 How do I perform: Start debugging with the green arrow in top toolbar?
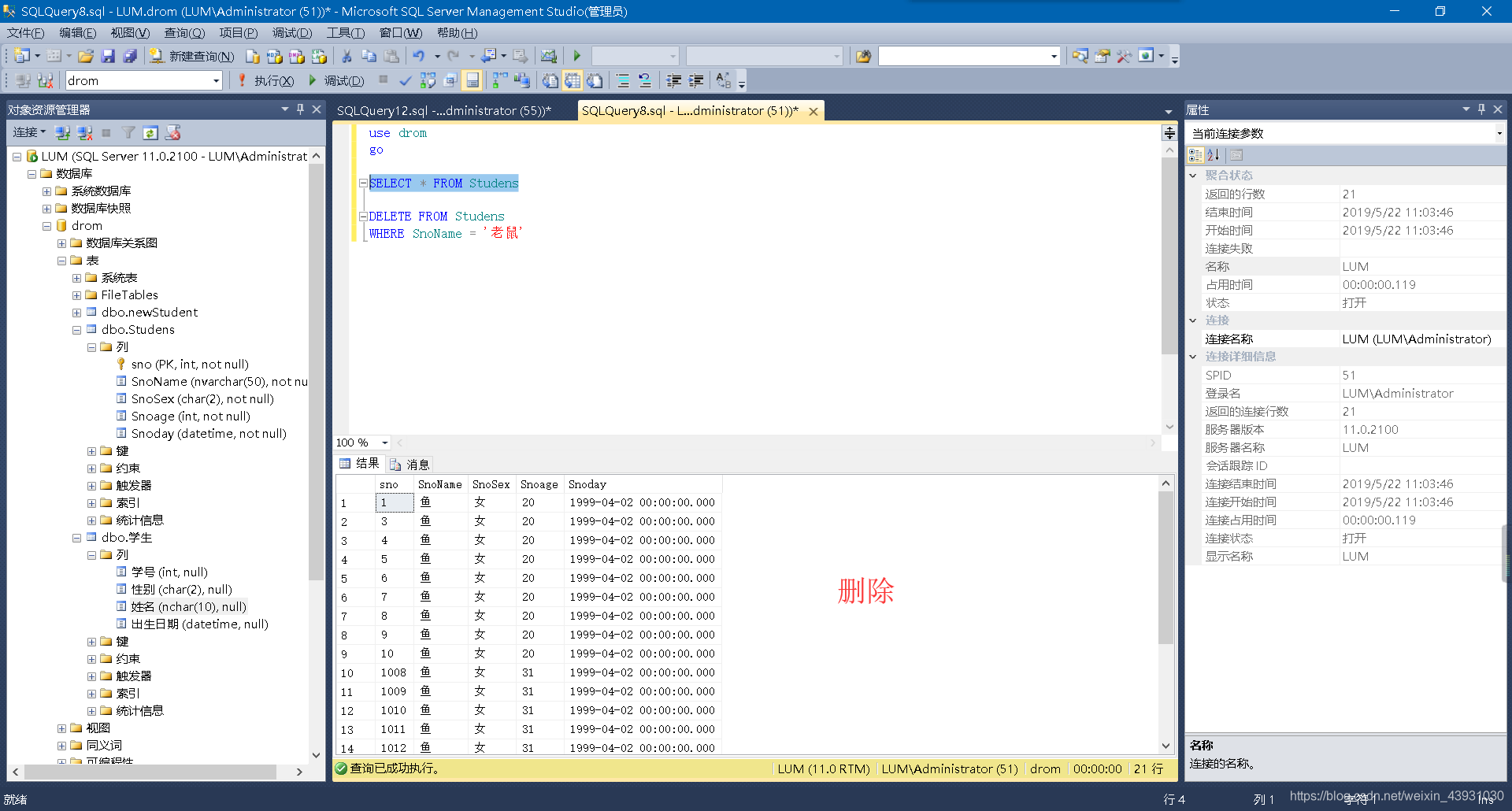coord(577,56)
